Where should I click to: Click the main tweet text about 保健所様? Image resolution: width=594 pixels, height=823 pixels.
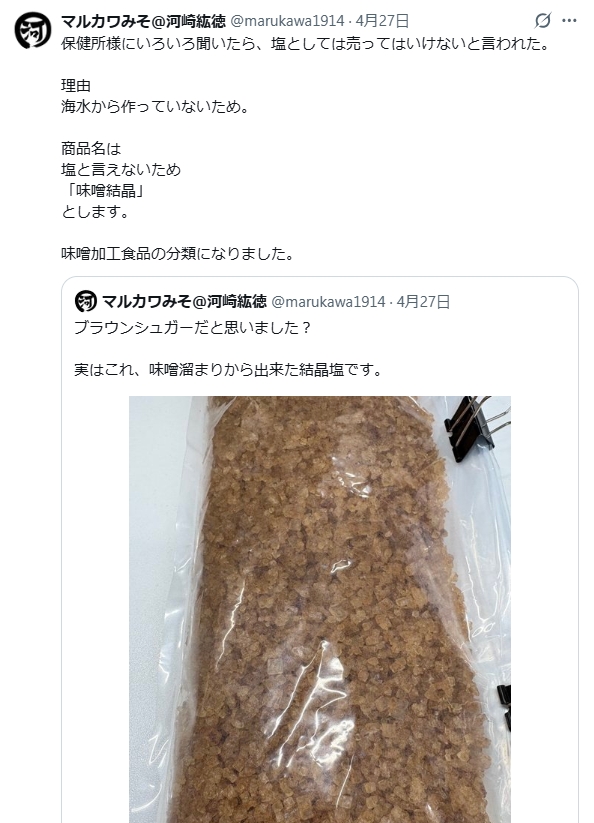coord(305,44)
